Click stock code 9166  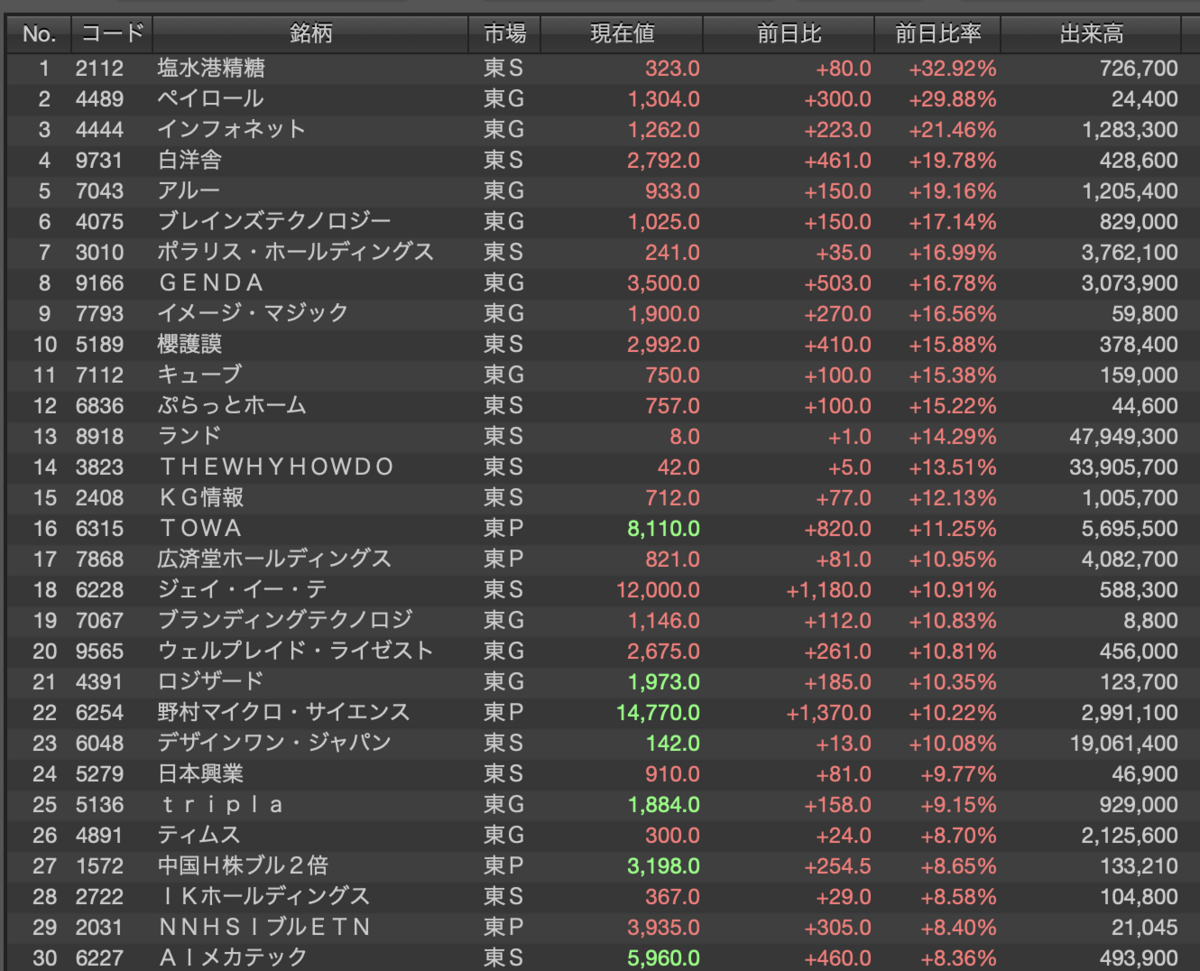click(x=99, y=283)
